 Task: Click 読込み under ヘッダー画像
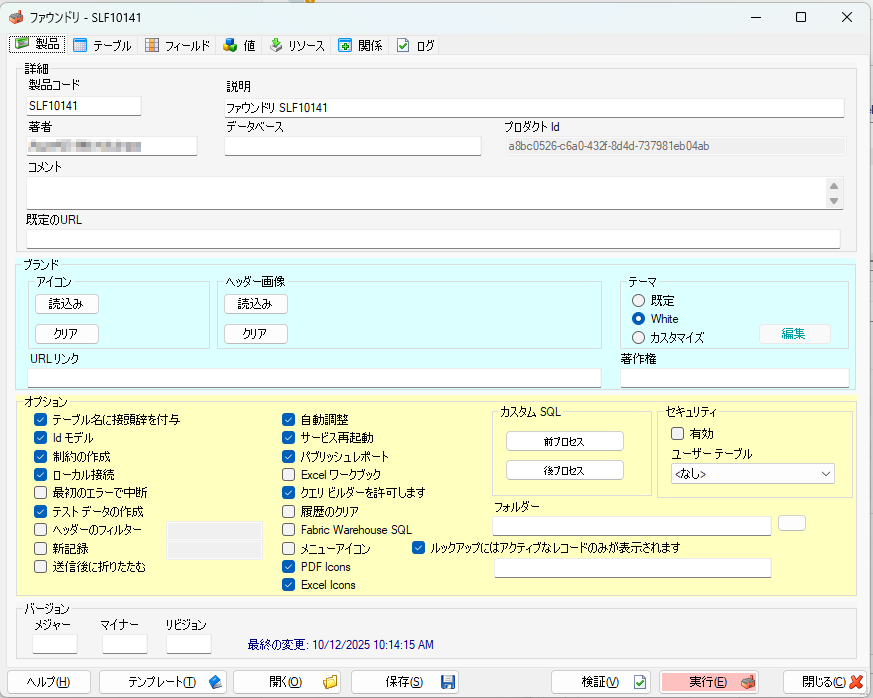click(x=256, y=304)
